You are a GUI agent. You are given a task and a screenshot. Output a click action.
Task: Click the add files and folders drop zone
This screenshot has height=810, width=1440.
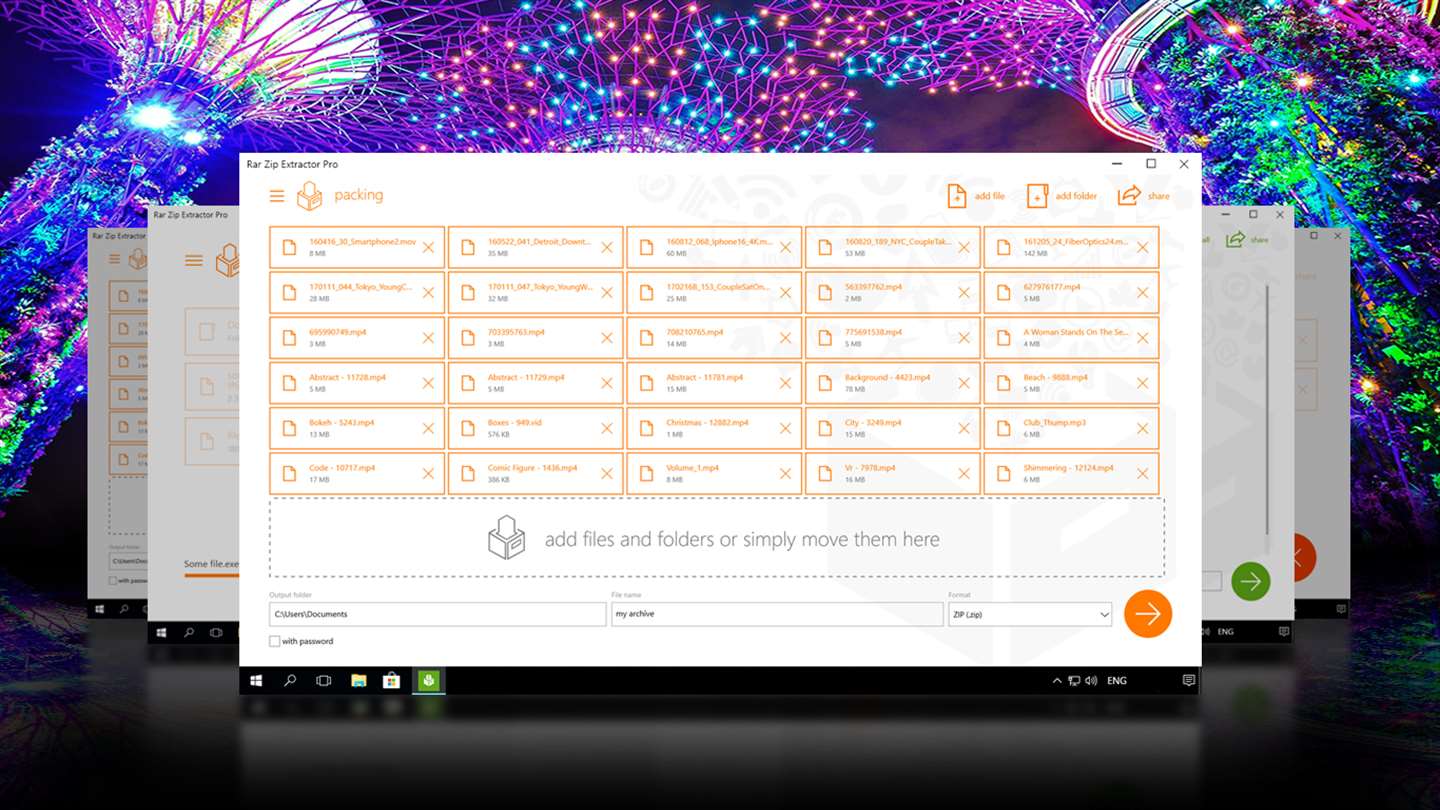pos(716,538)
